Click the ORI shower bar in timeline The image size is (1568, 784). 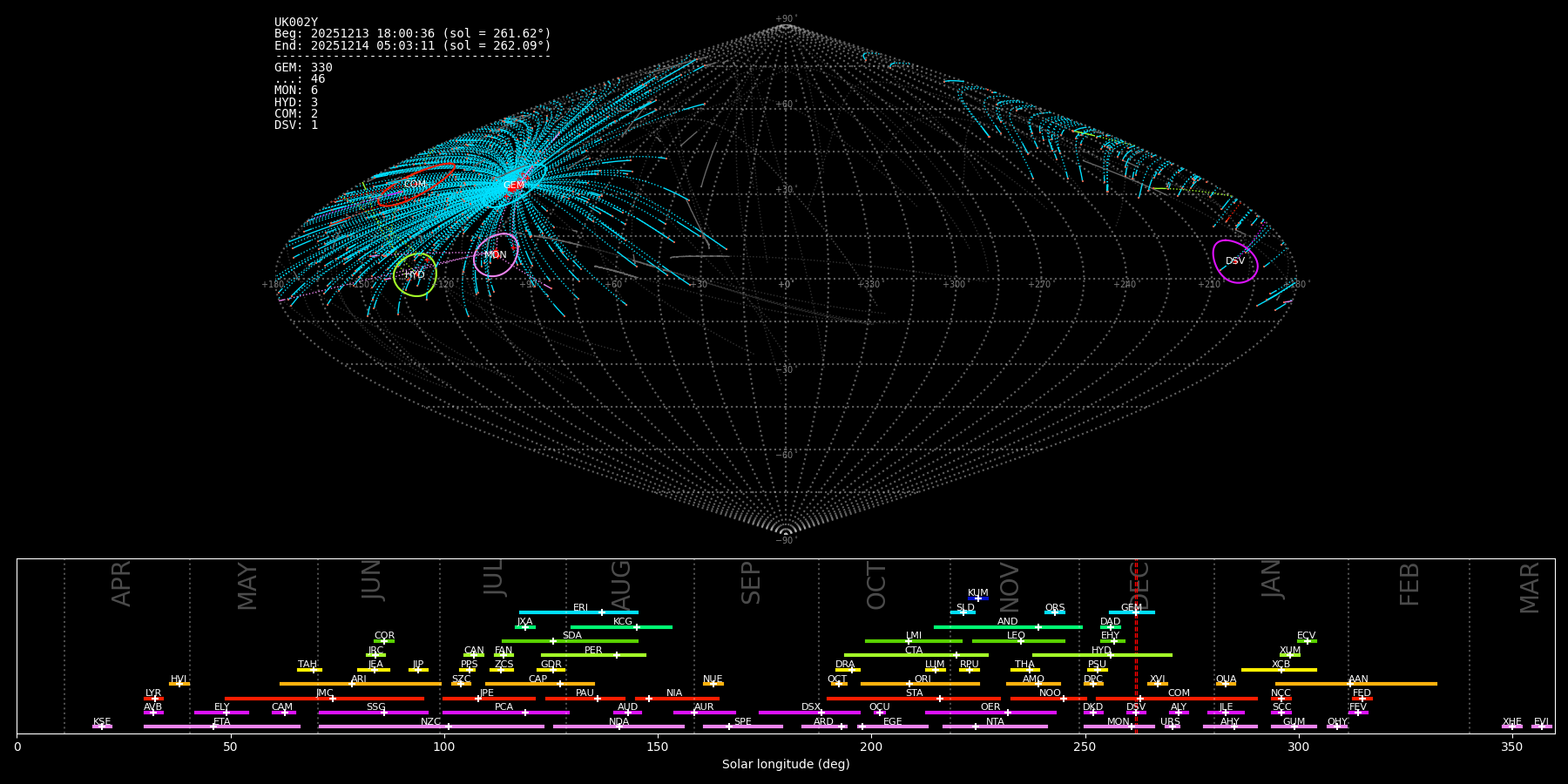tap(920, 684)
